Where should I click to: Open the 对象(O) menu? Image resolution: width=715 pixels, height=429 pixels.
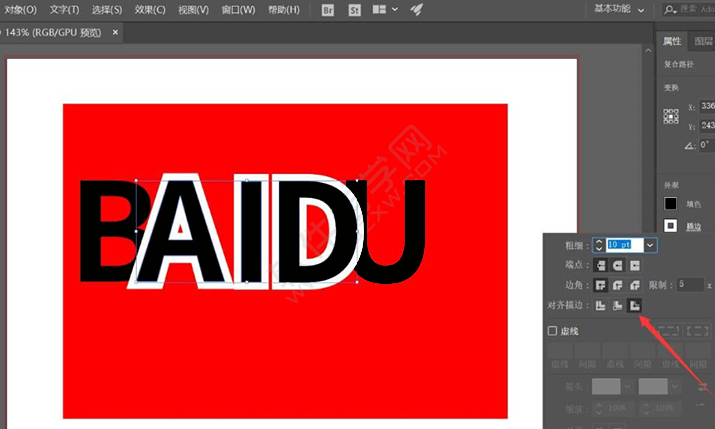[x=20, y=10]
